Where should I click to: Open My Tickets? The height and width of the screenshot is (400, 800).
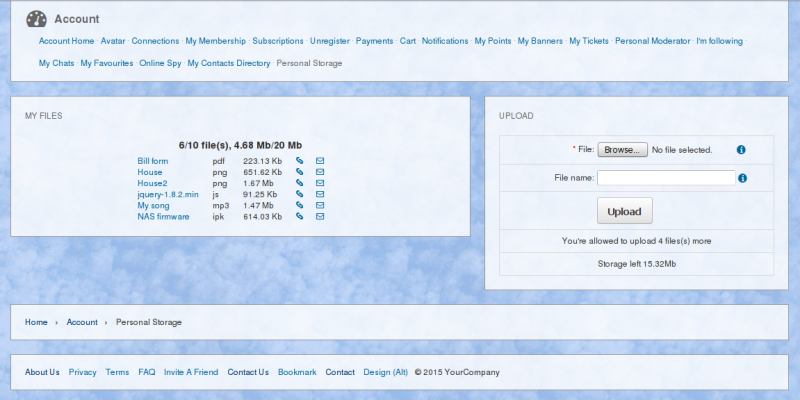click(x=589, y=41)
